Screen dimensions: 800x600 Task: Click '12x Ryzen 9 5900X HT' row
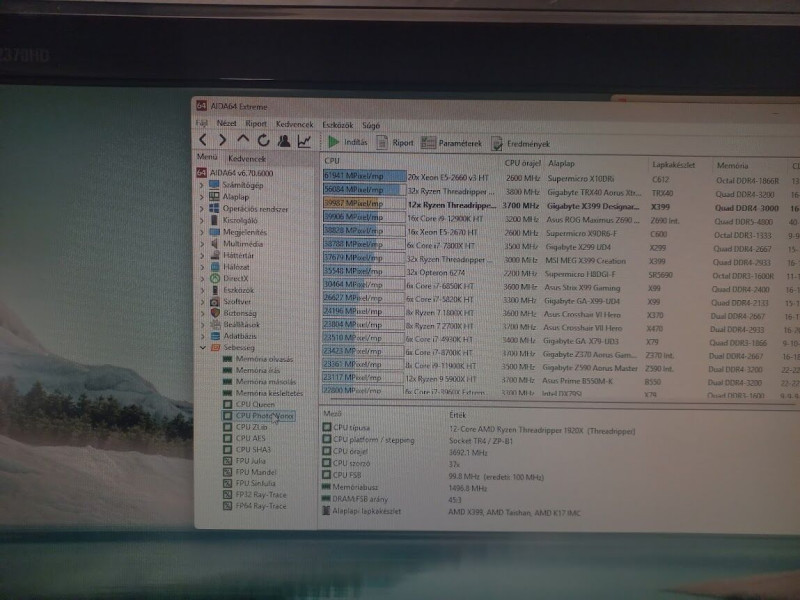(441, 379)
